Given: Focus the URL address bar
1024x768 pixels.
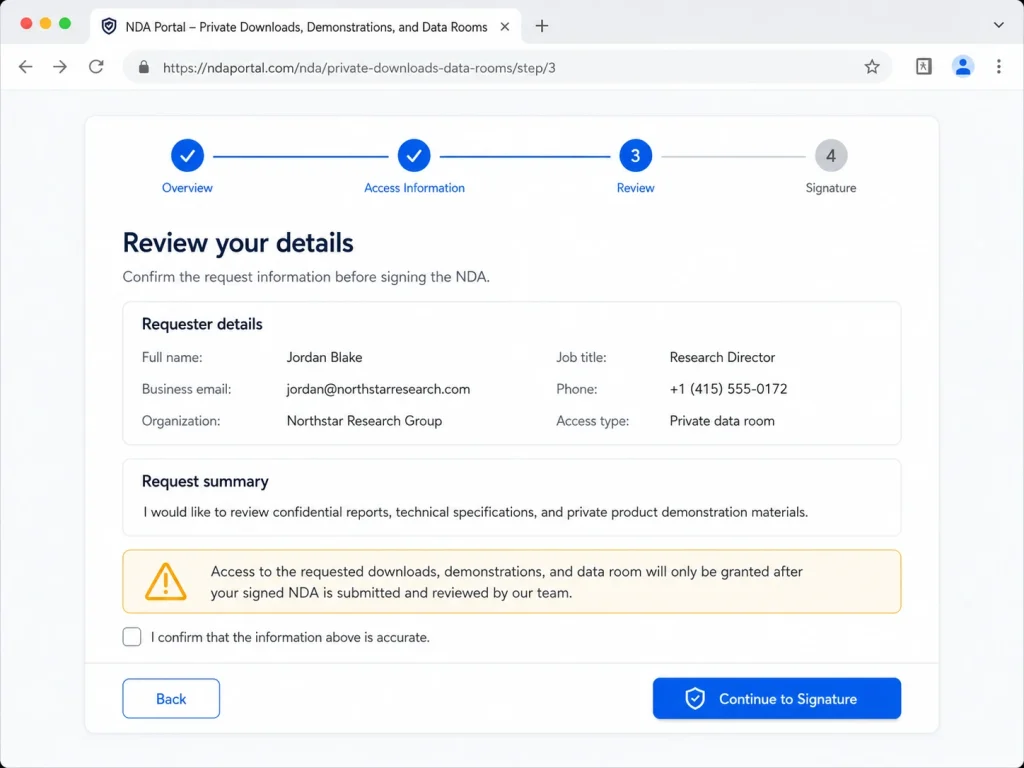Looking at the screenshot, I should click(507, 67).
